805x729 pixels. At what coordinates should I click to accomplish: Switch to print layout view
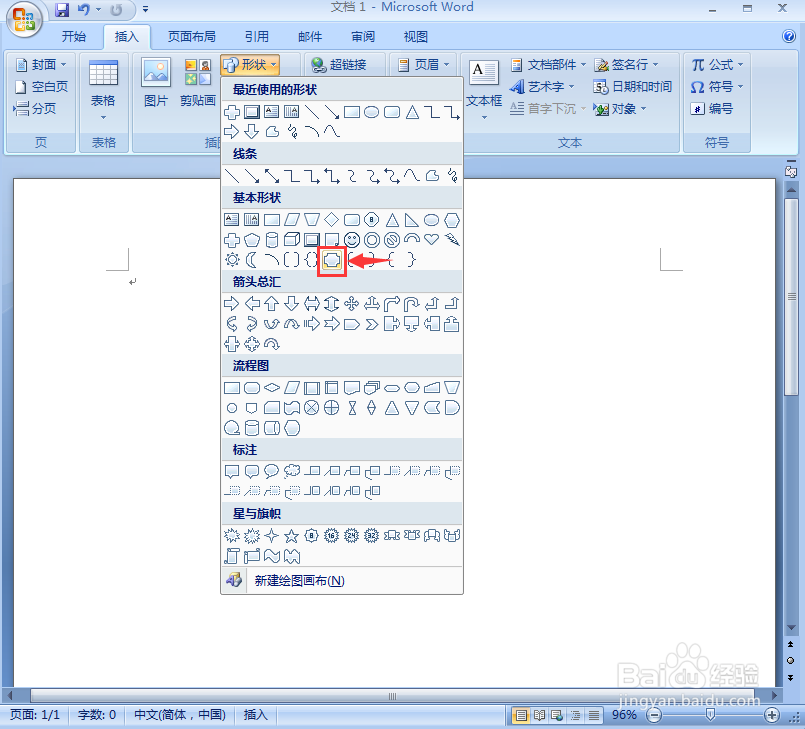click(521, 715)
